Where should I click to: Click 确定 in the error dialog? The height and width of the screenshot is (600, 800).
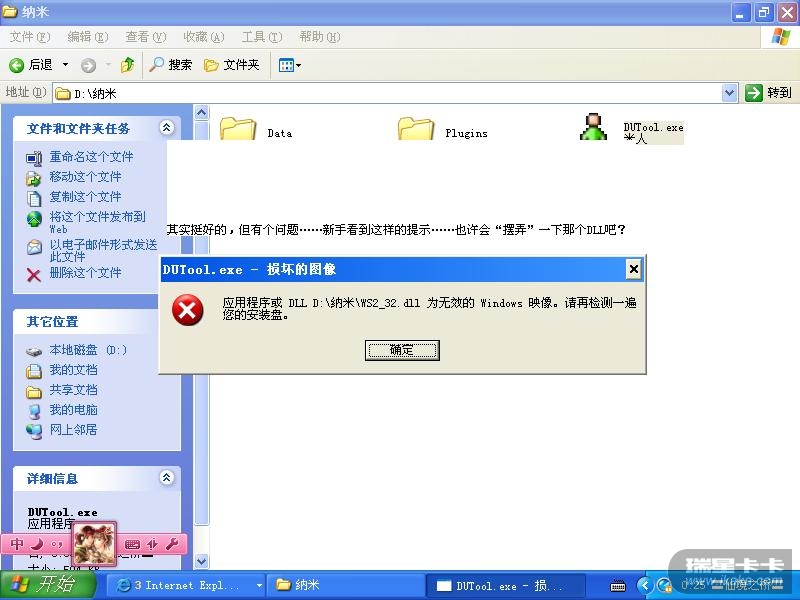coord(402,350)
